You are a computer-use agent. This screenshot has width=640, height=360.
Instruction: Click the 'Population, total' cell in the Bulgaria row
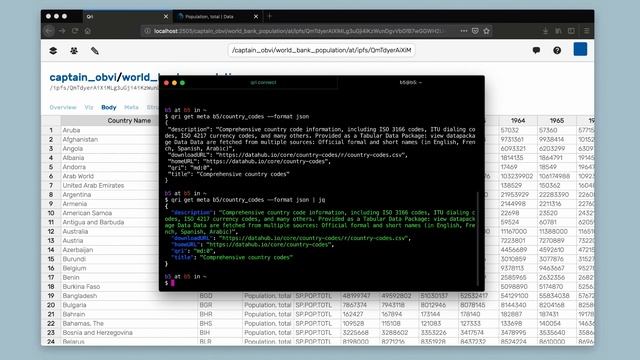pos(268,305)
